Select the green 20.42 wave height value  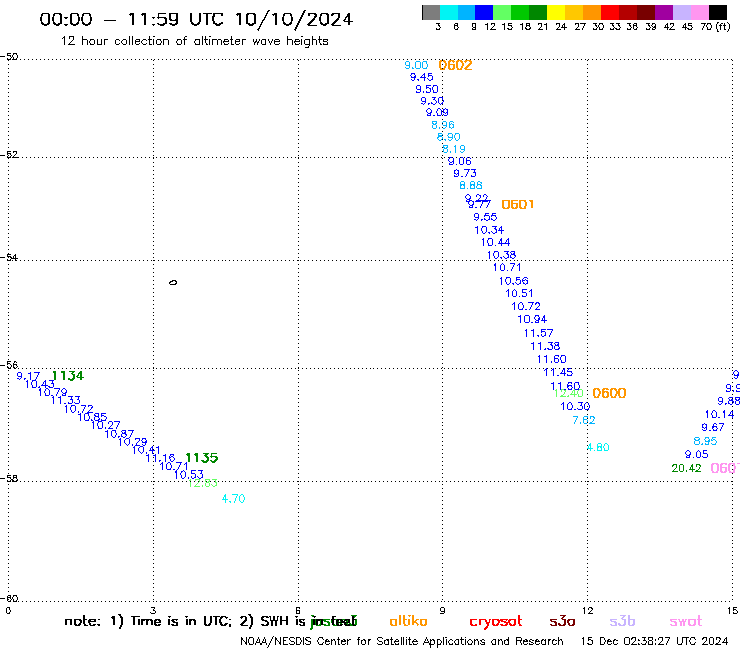click(x=686, y=468)
